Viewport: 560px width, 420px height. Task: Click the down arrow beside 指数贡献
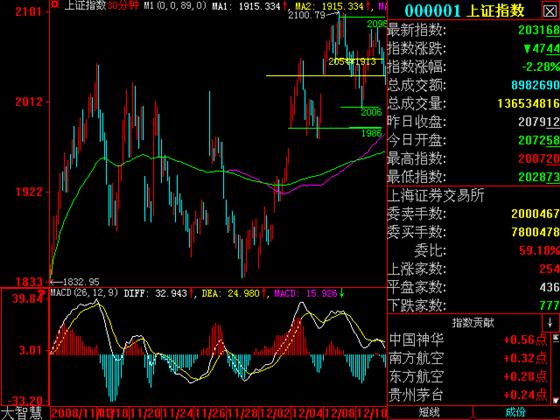point(550,322)
